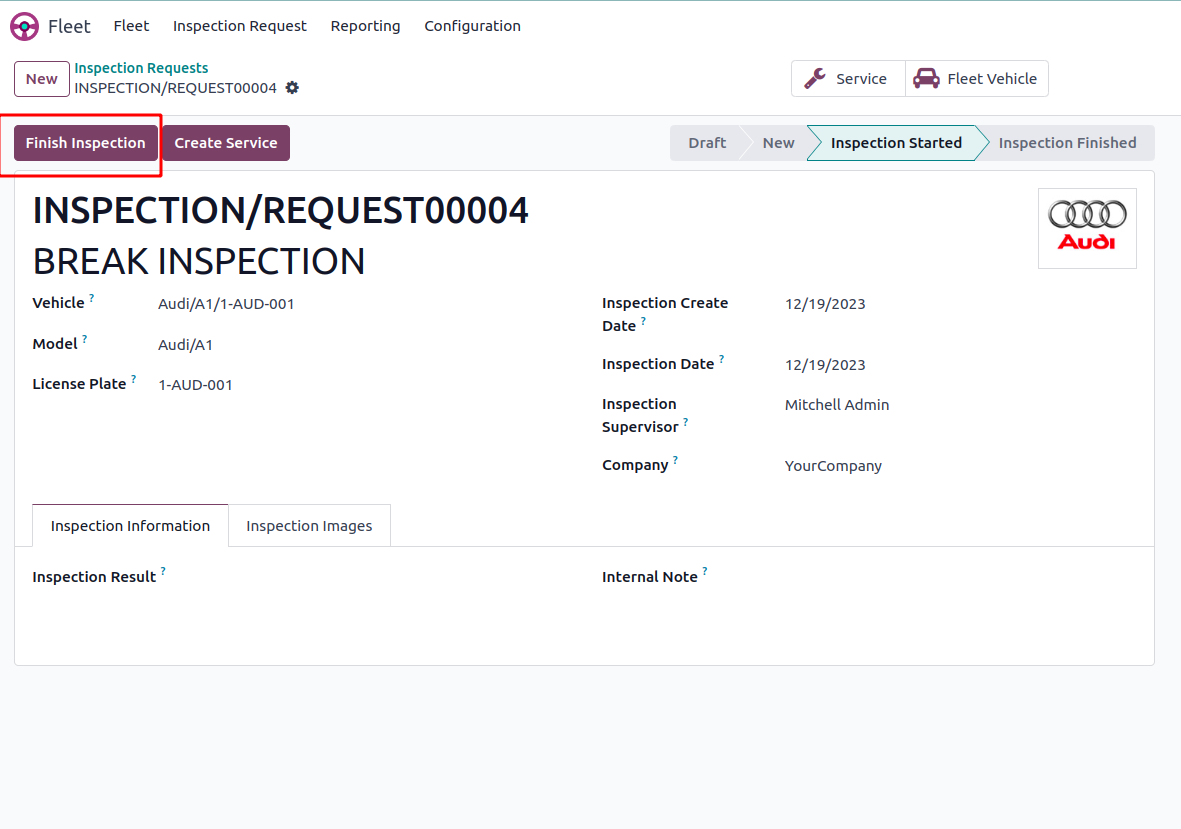Create a New inspection request record
This screenshot has height=829, width=1181.
pos(41,79)
